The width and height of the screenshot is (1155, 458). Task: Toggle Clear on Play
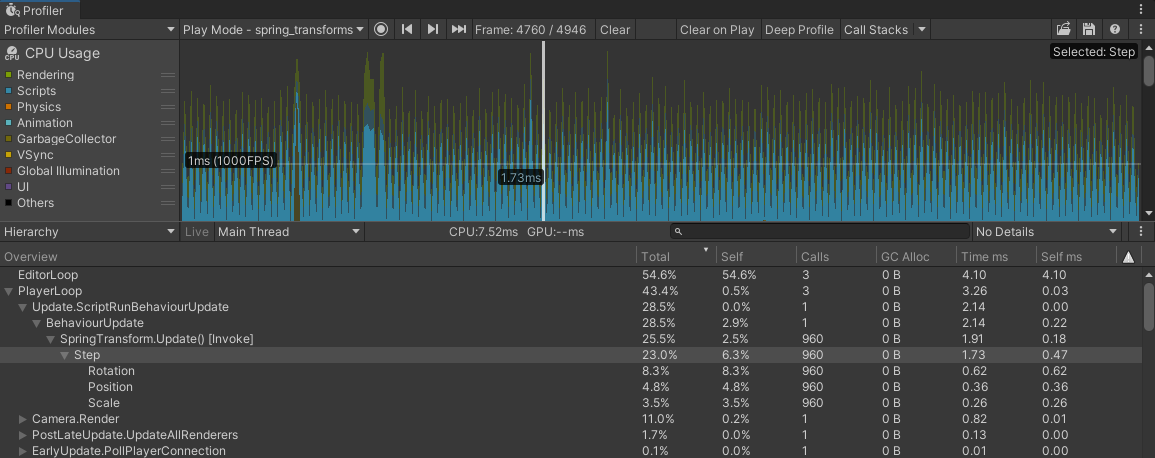[717, 29]
